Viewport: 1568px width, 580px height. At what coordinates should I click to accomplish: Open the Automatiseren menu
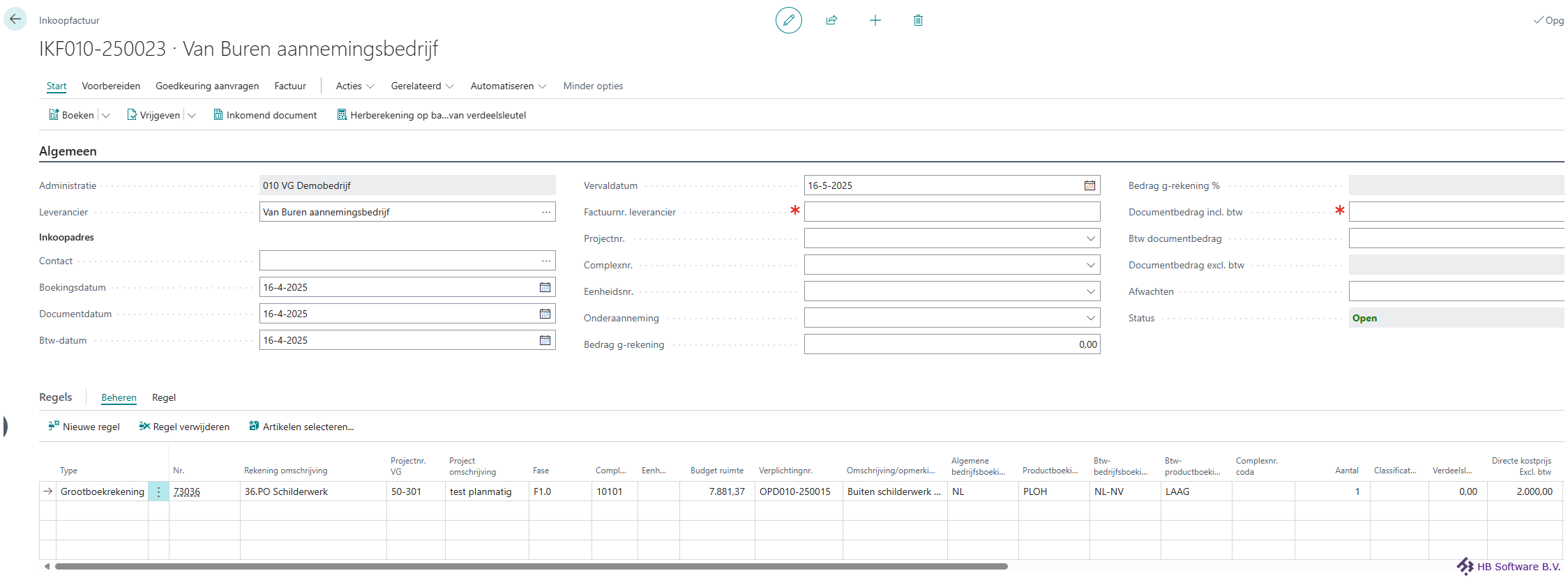tap(508, 86)
